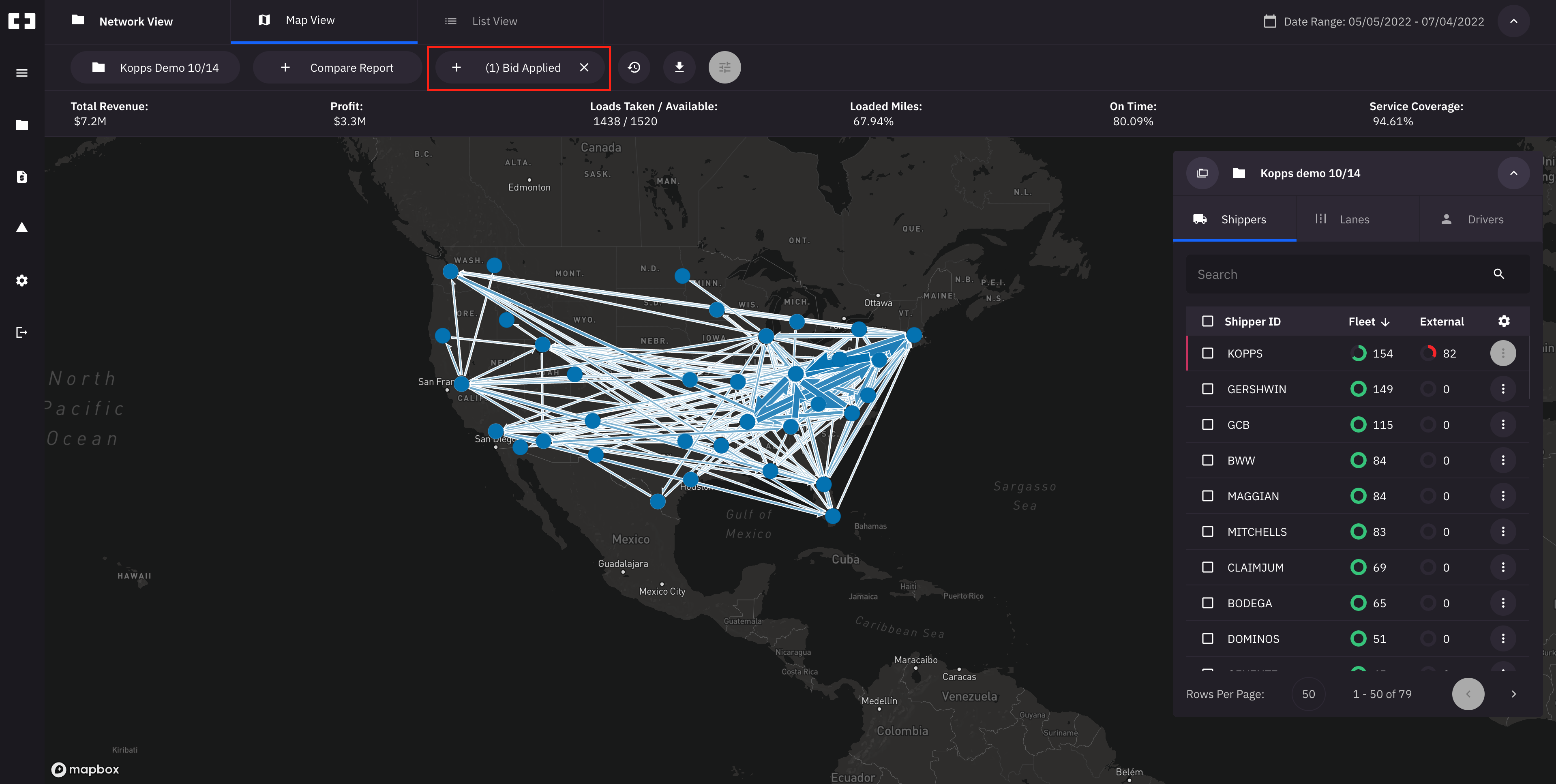Screen dimensions: 1556x784
Task: Toggle the select-all Shipper ID checkbox
Action: (x=1207, y=321)
